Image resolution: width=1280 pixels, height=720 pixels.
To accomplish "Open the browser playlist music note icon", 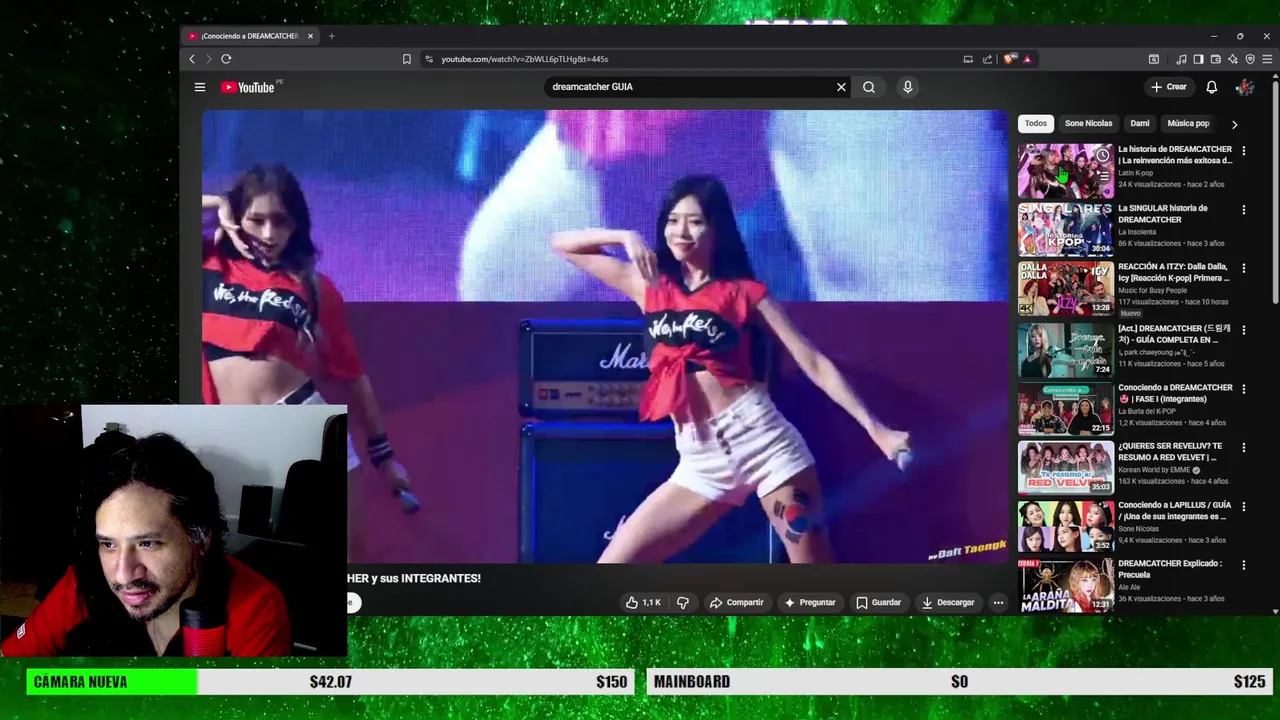I will [x=1181, y=59].
